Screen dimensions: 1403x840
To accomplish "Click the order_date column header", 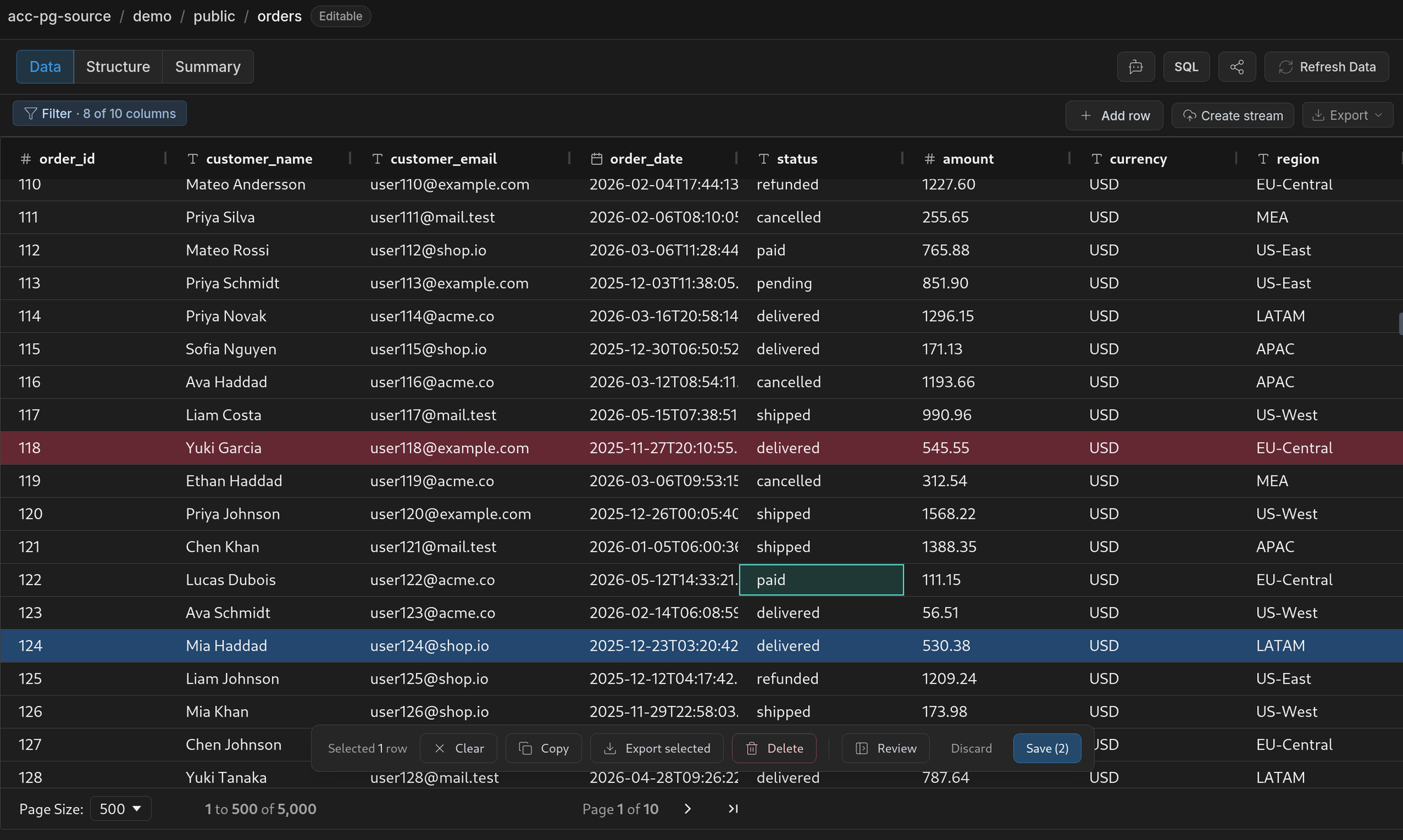I will 646,159.
